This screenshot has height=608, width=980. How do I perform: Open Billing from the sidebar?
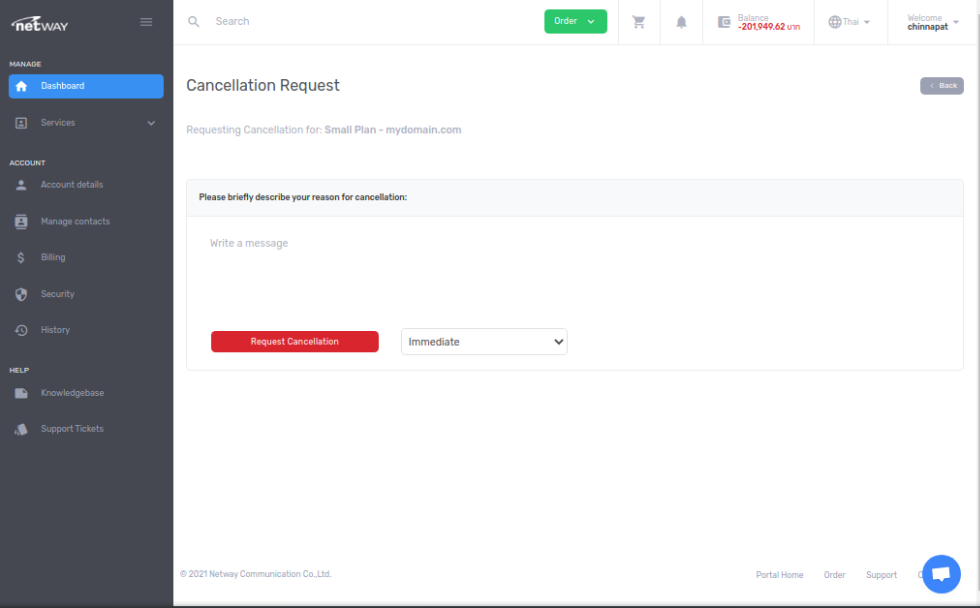(53, 257)
